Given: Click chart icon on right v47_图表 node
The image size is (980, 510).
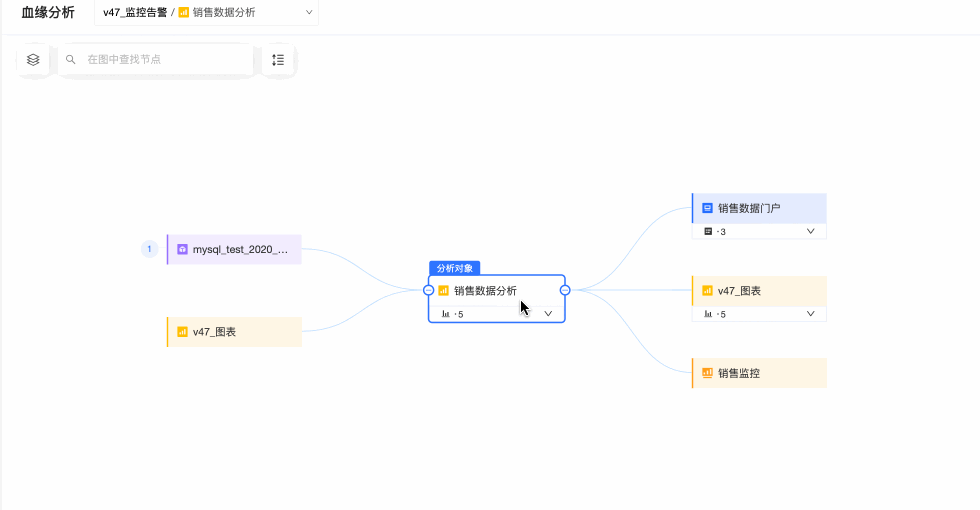Looking at the screenshot, I should (707, 291).
